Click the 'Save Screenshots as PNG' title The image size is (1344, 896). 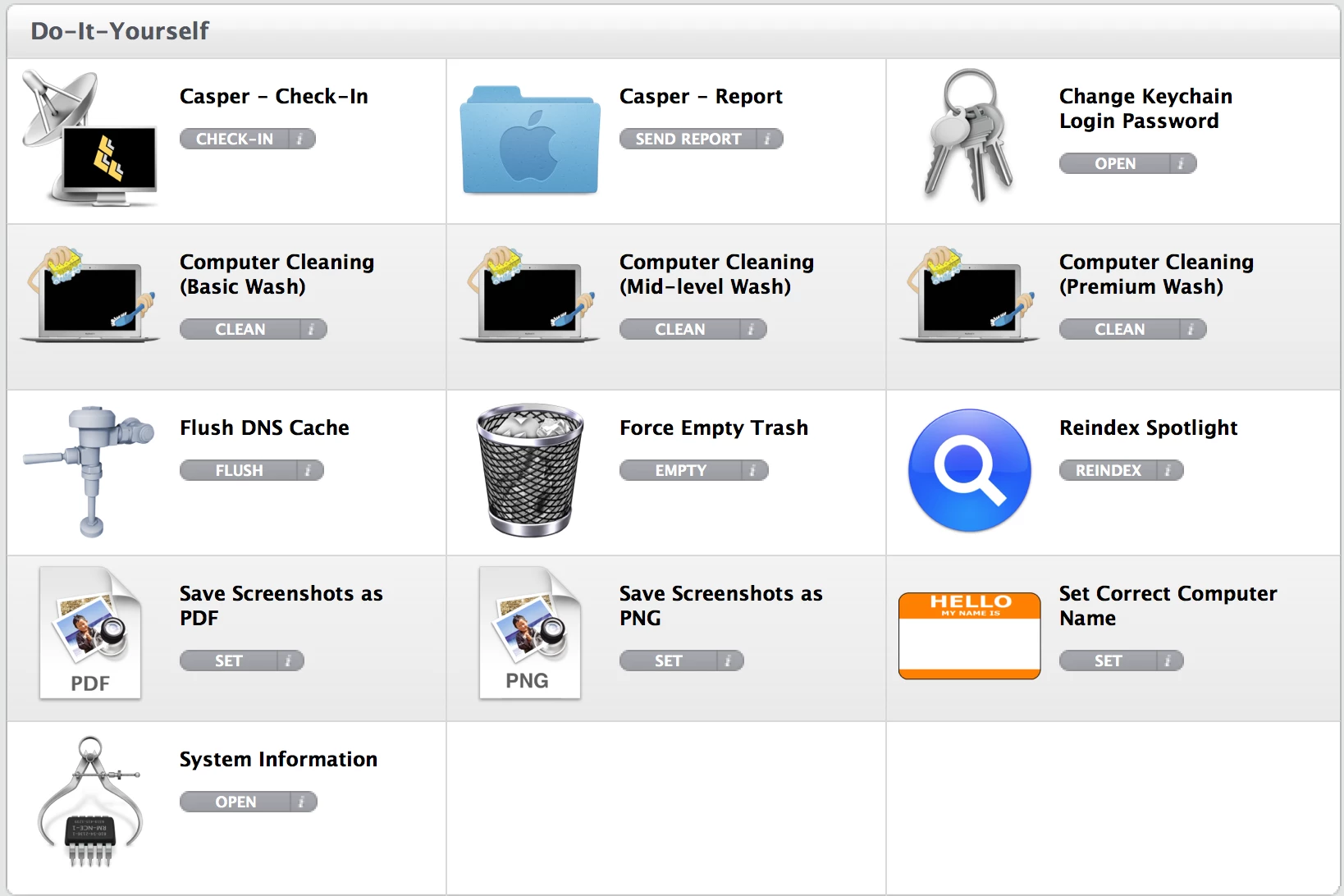(x=721, y=606)
